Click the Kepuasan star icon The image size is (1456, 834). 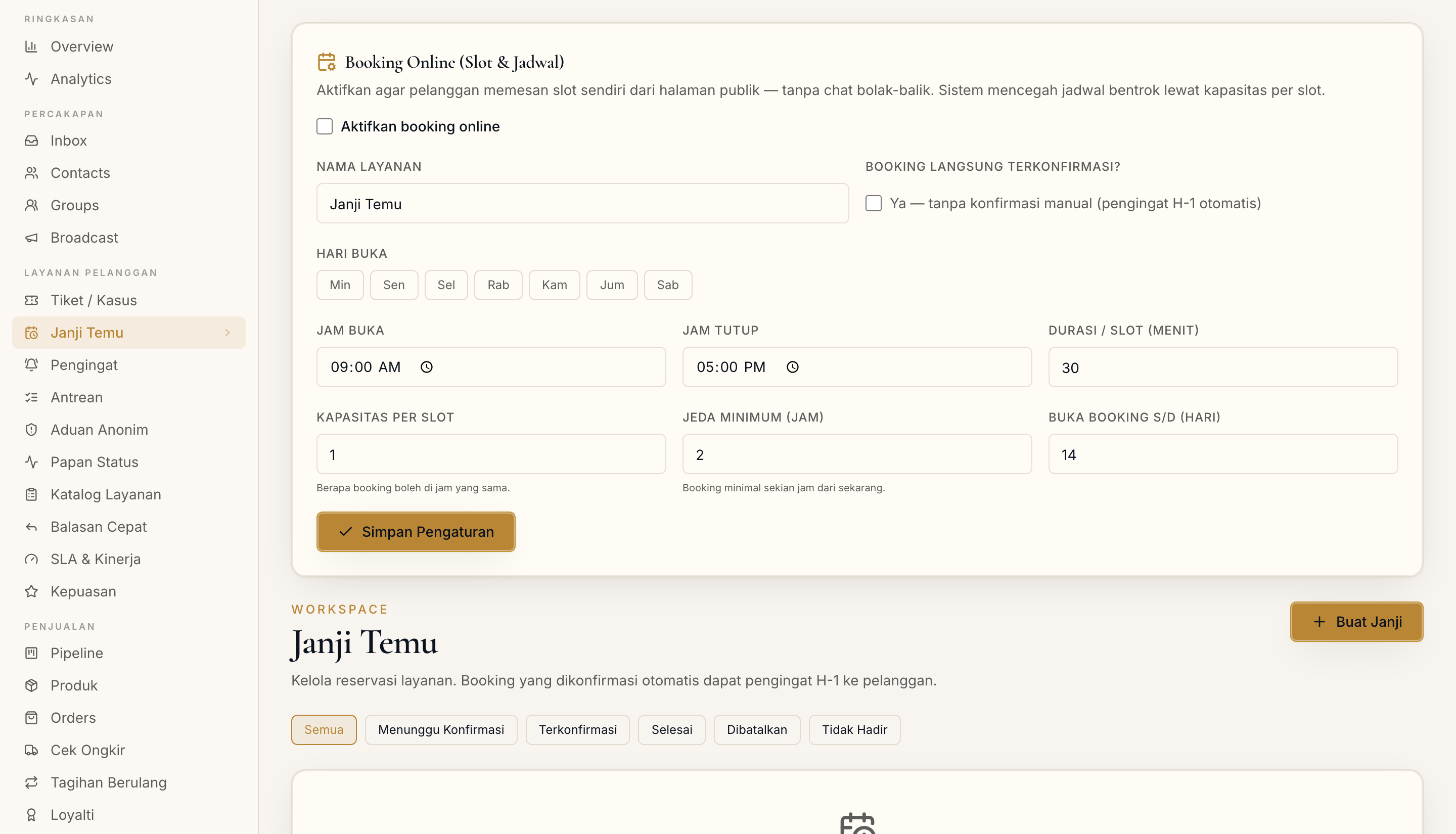pos(31,591)
